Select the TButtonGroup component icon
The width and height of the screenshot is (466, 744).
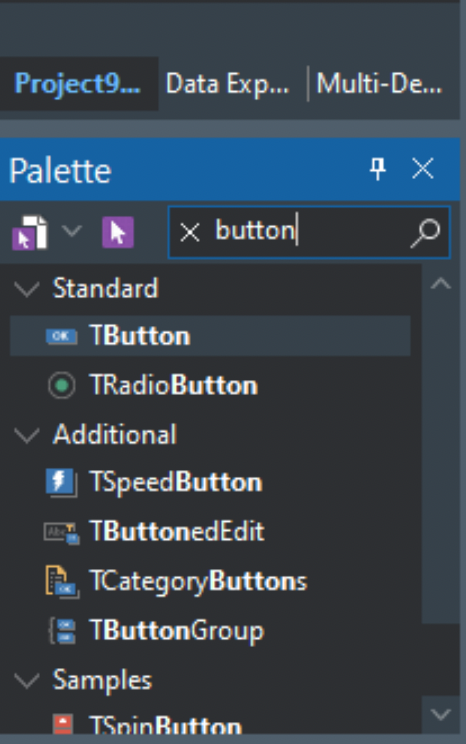point(63,631)
